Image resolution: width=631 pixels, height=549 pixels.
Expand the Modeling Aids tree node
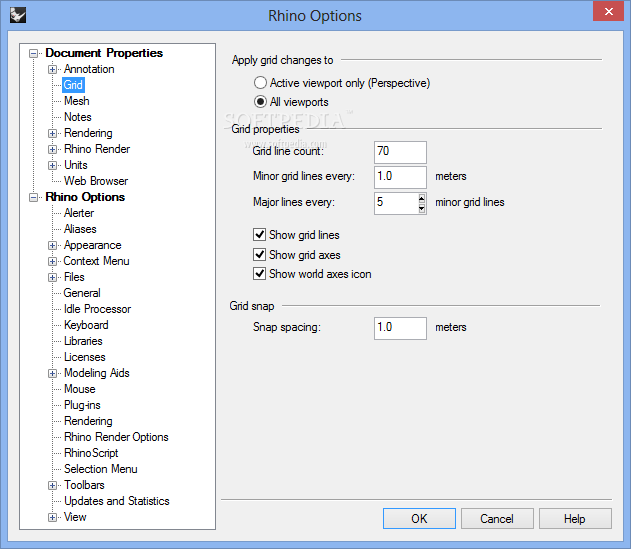pos(53,373)
